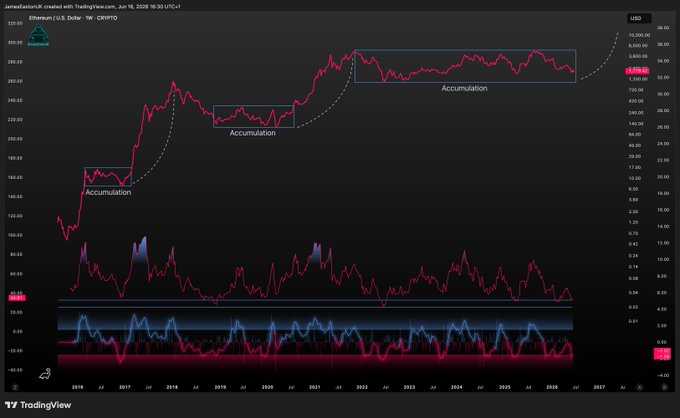Click the 120.00 value on the left axis
The image size is (680, 418).
[x=15, y=216]
